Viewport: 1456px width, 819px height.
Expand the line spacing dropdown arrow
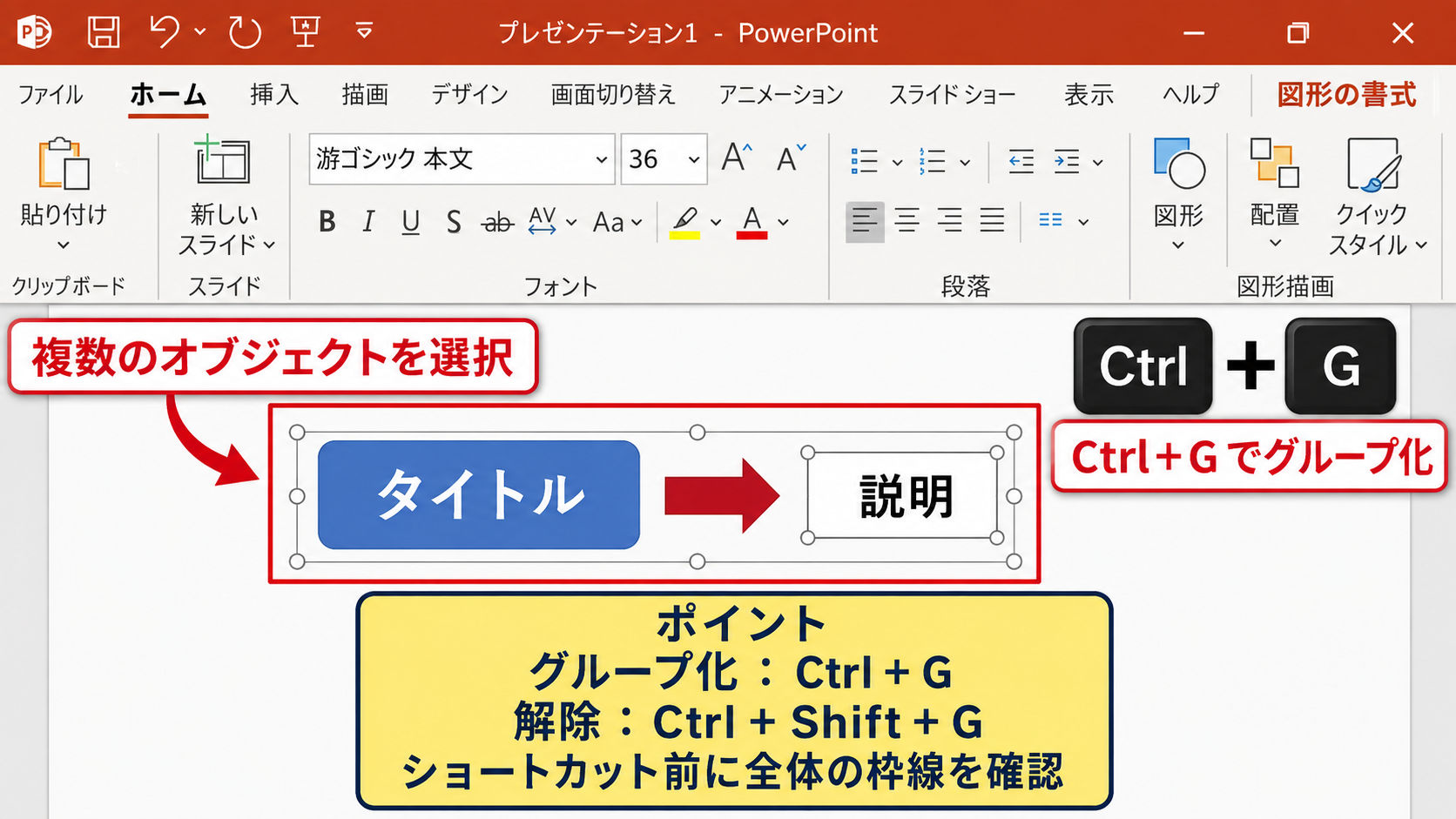1098,162
